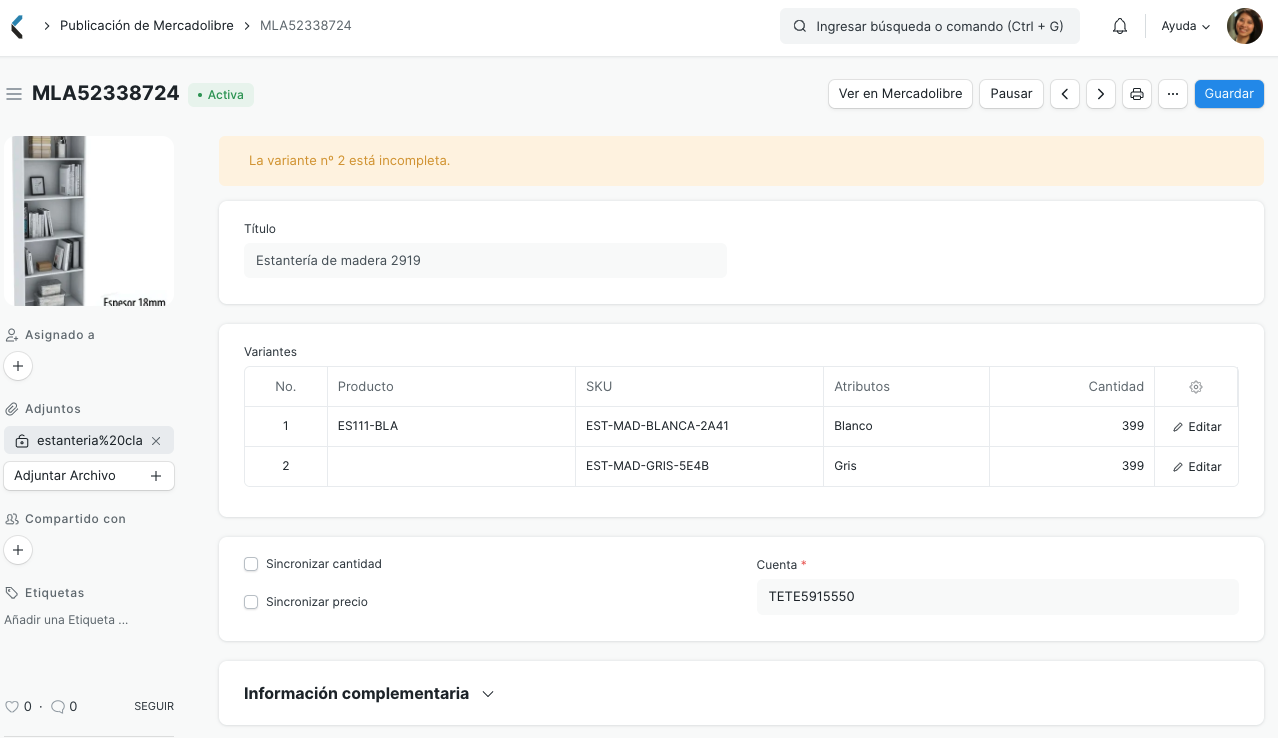
Task: Click the search magnifier icon
Action: point(800,27)
